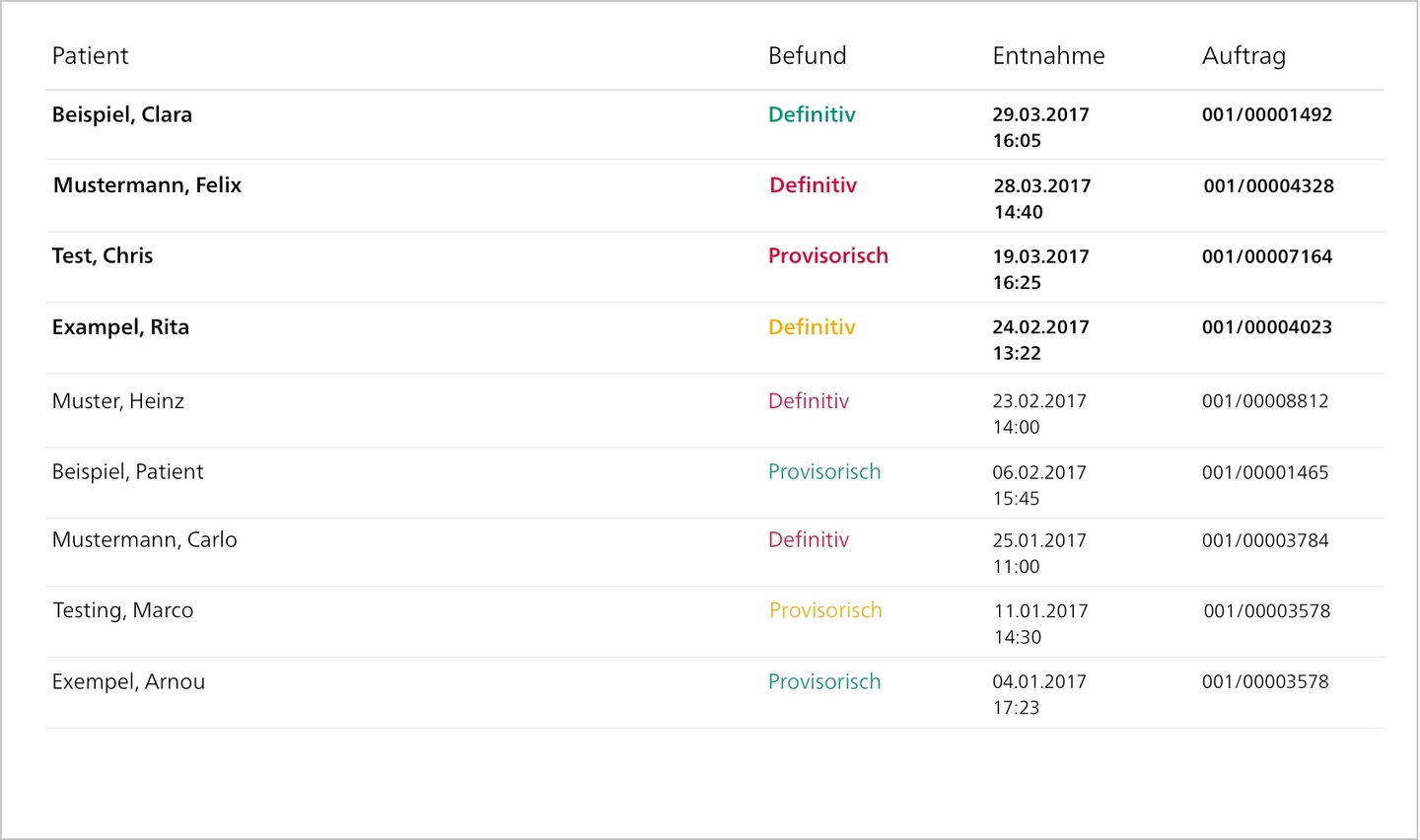Click green Definitiv status for Clara
1420x840 pixels.
click(x=812, y=114)
